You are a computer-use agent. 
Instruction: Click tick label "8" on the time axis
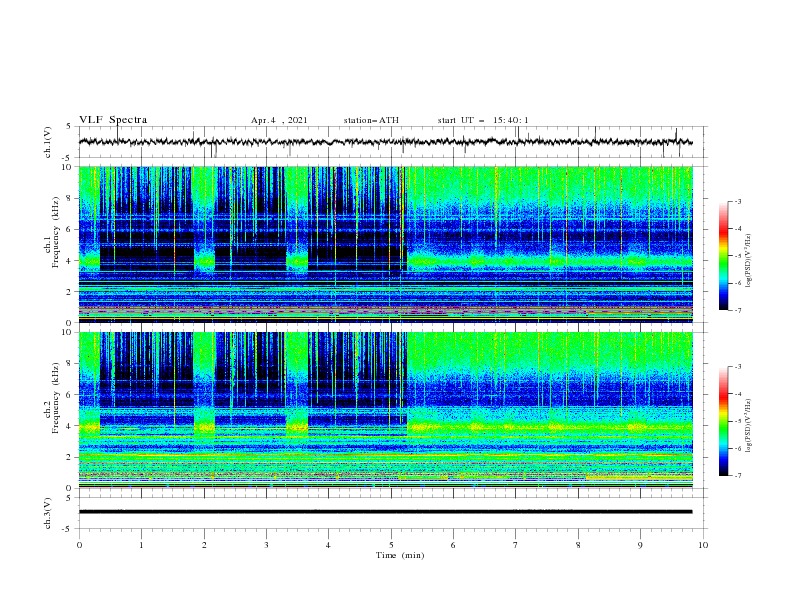(578, 545)
